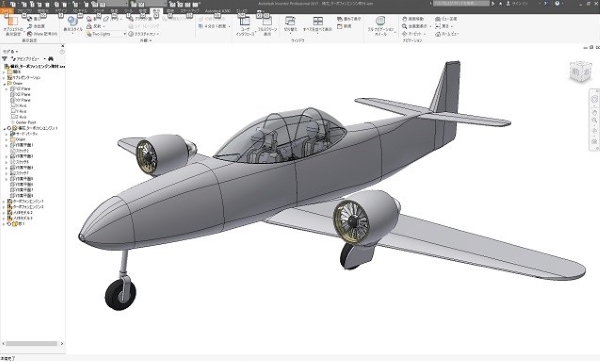Open the File tab in the ribbon
The height and width of the screenshot is (362, 600).
click(x=7, y=11)
